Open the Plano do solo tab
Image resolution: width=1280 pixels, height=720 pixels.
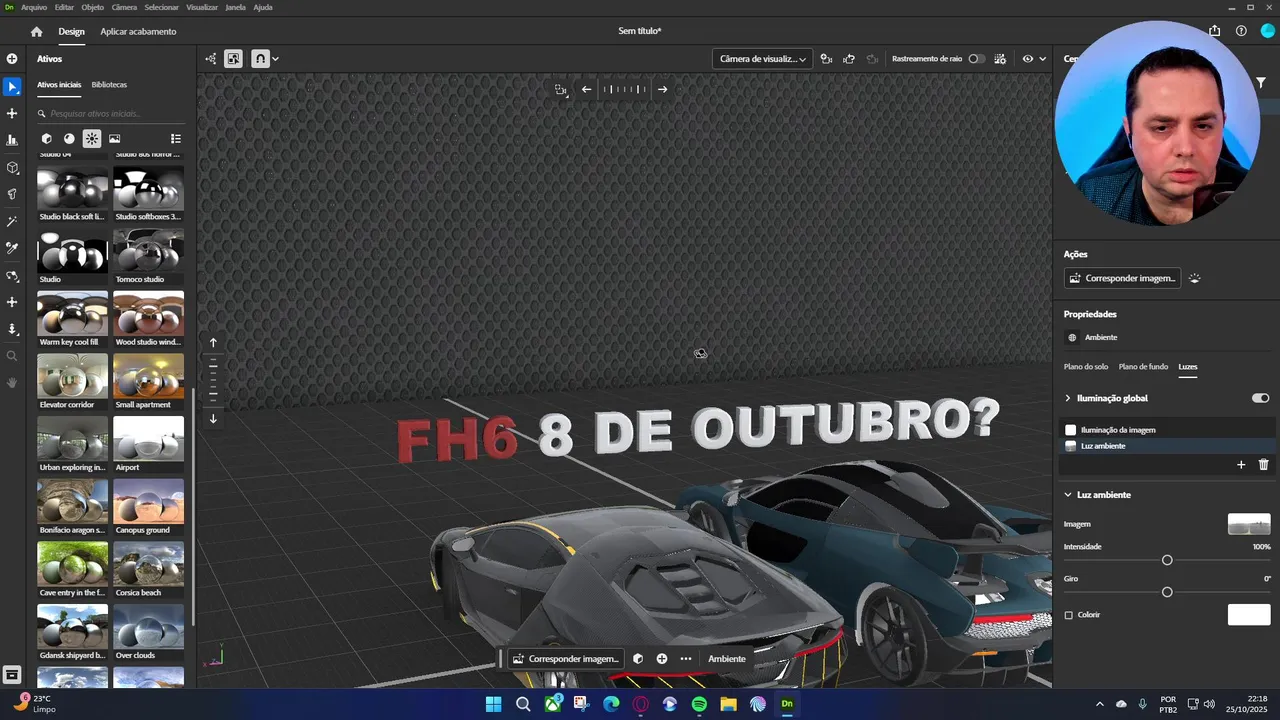point(1086,367)
